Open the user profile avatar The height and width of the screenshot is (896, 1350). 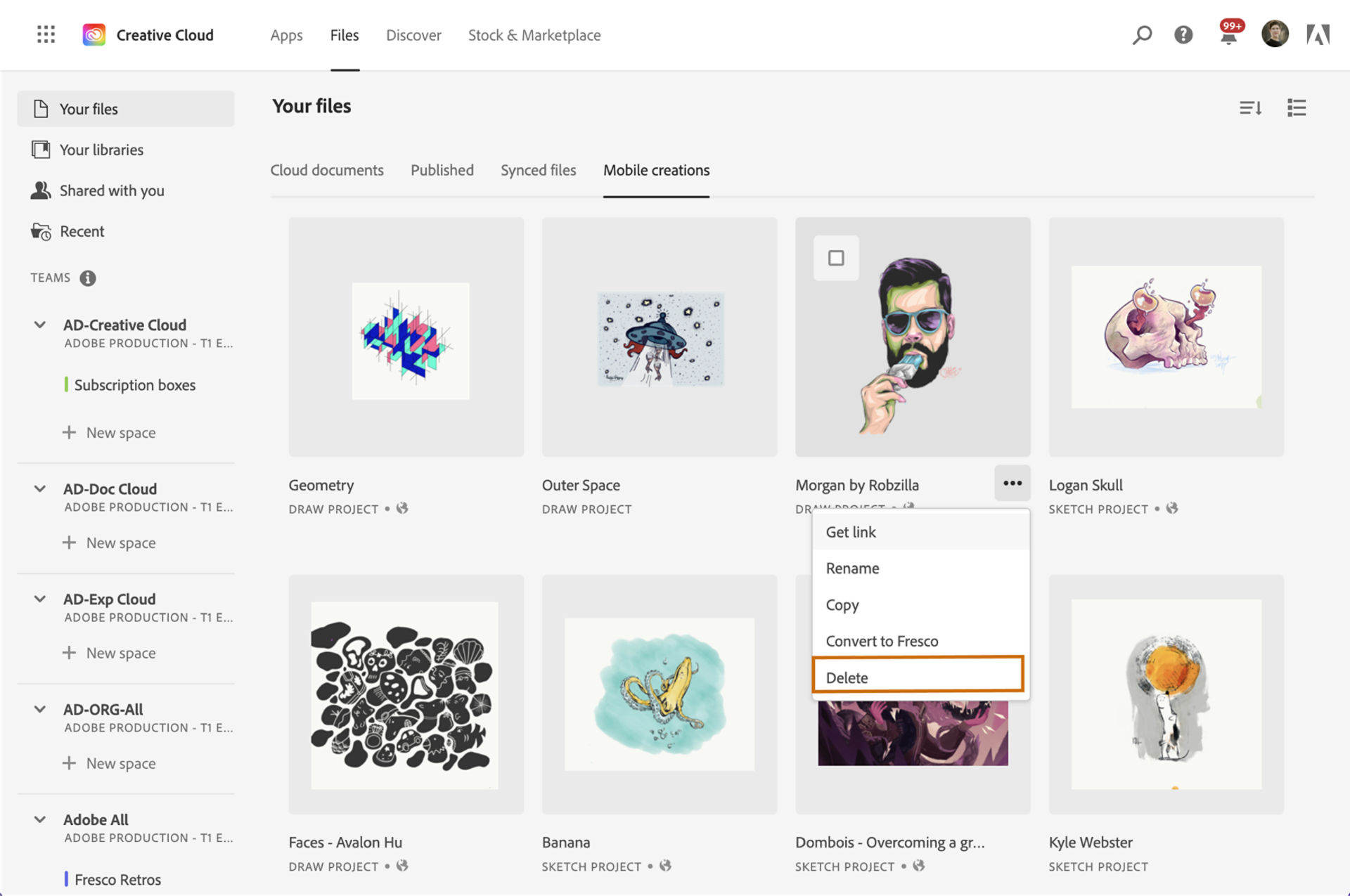point(1275,34)
